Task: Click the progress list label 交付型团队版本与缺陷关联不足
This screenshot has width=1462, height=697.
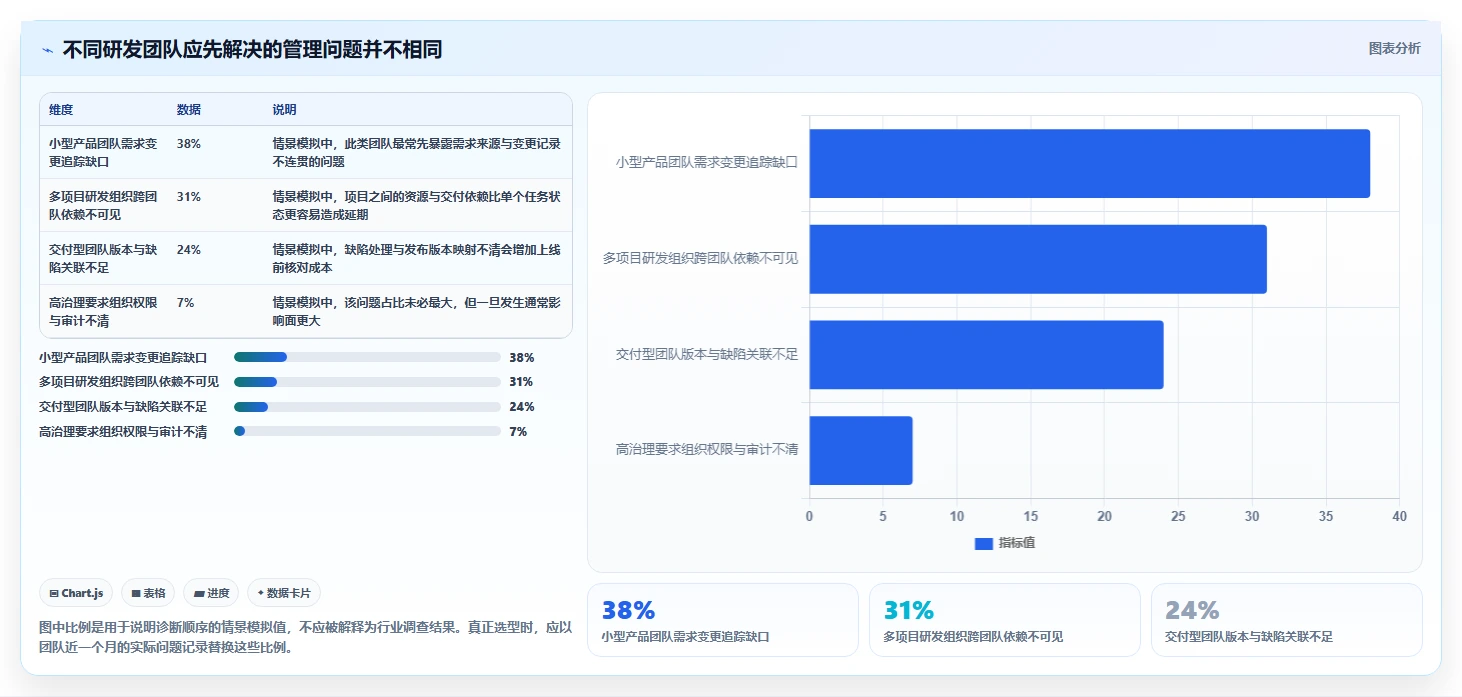Action: [x=123, y=407]
